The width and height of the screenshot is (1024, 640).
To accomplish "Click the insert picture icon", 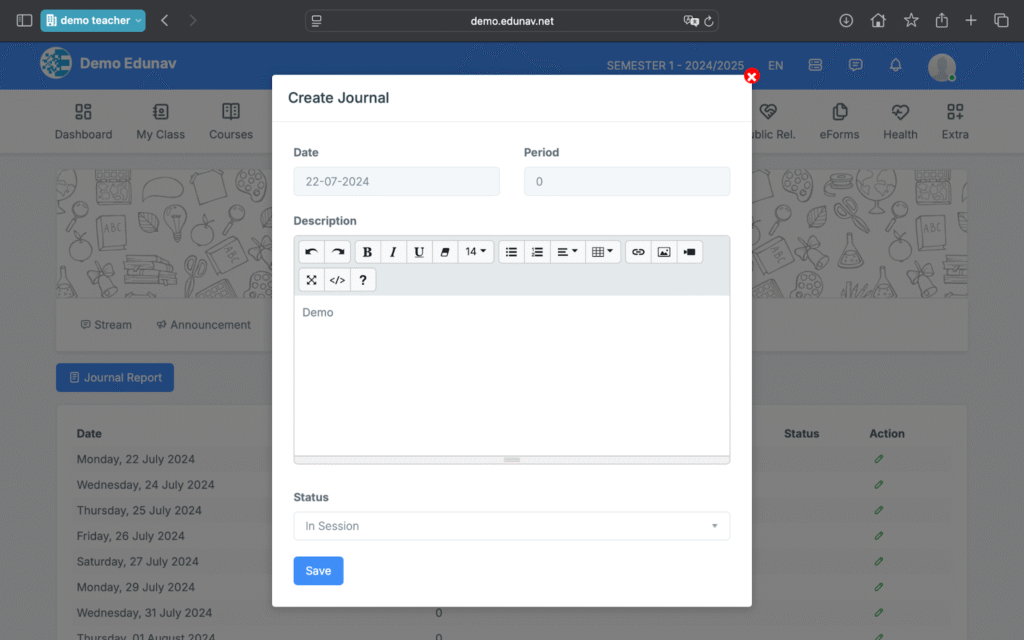I will pyautogui.click(x=663, y=252).
